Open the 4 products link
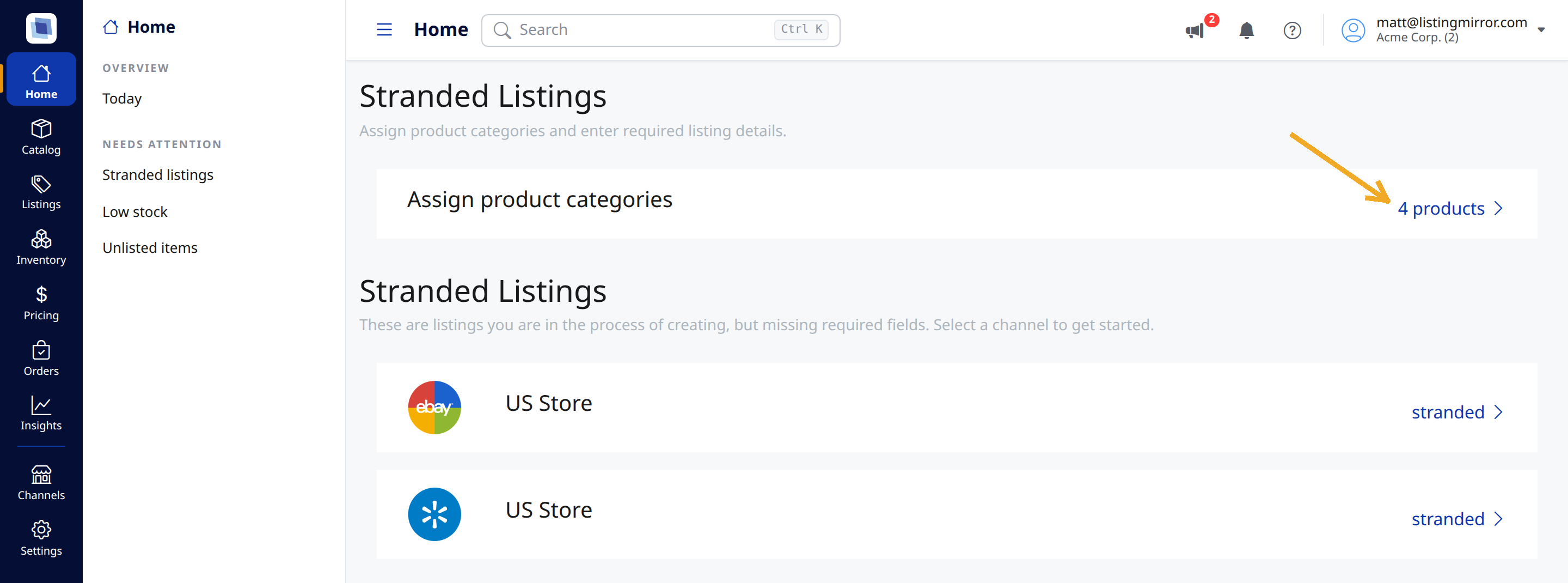This screenshot has height=583, width=1568. (x=1450, y=209)
